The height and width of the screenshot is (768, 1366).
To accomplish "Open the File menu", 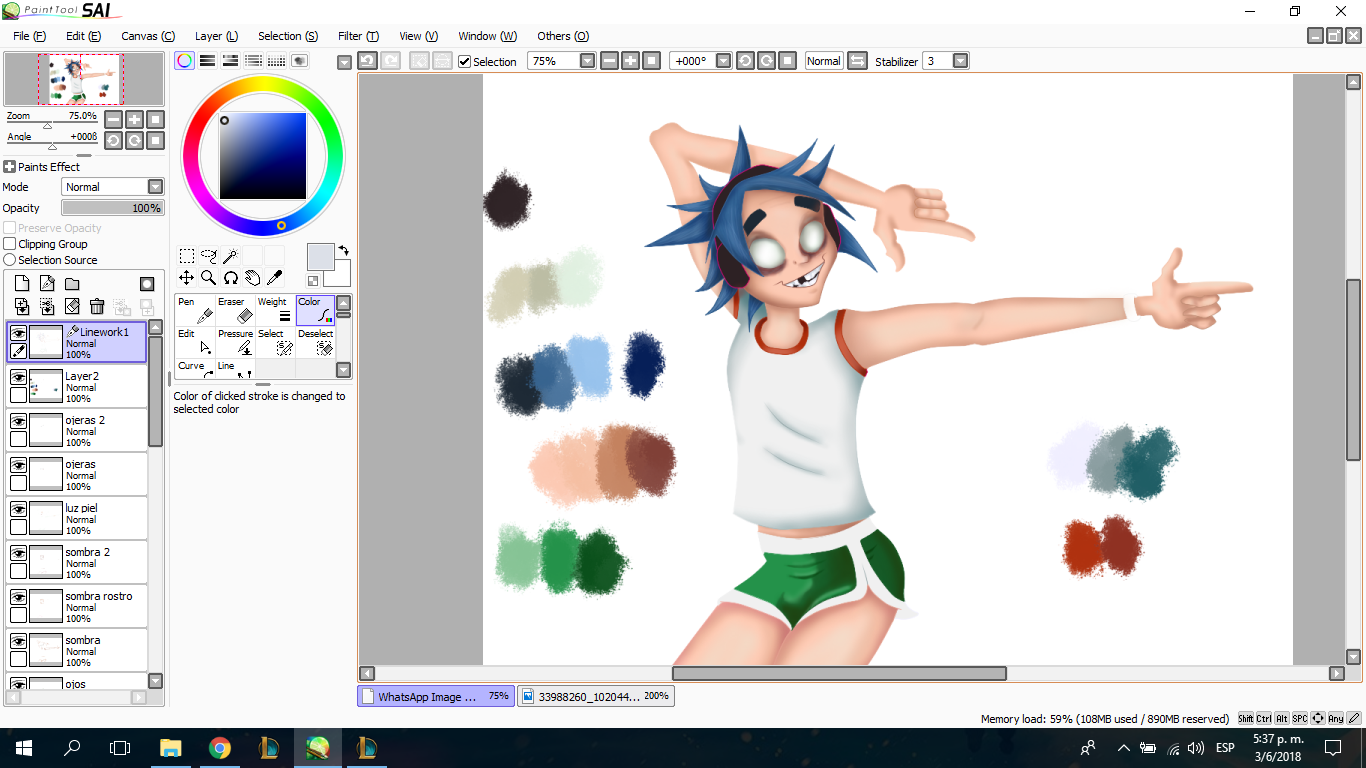I will [30, 36].
